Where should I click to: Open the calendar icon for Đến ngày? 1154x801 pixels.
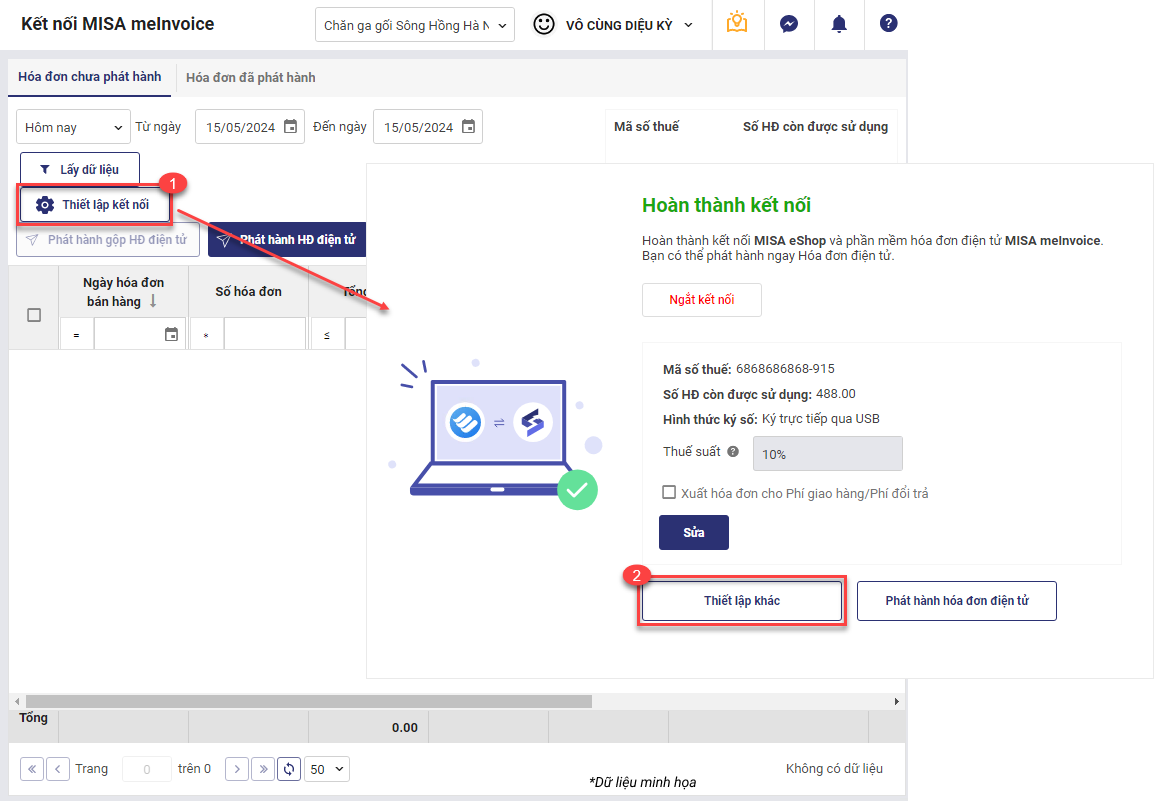pyautogui.click(x=468, y=127)
